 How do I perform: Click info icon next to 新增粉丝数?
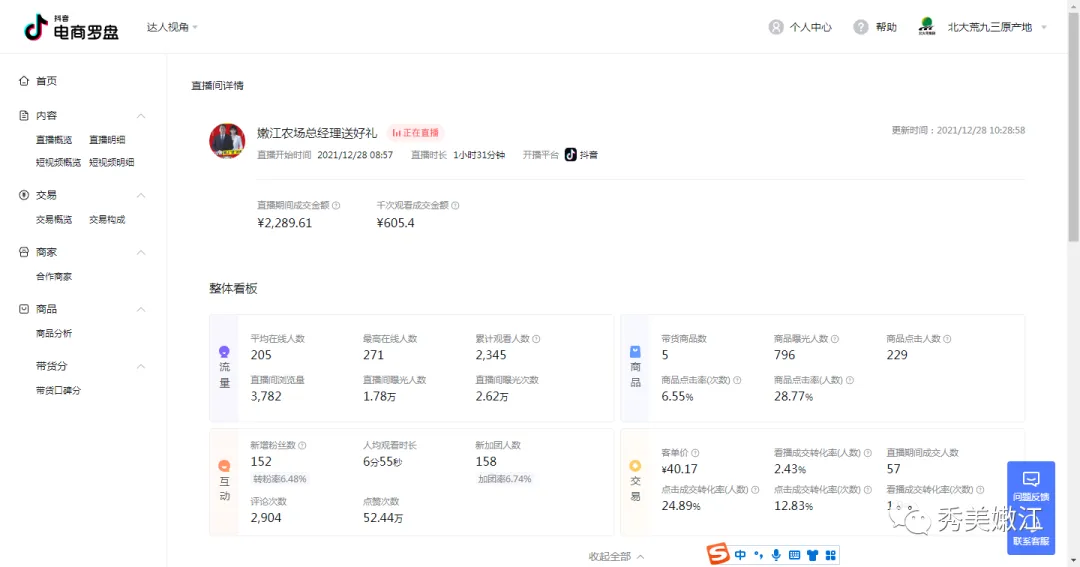[302, 446]
